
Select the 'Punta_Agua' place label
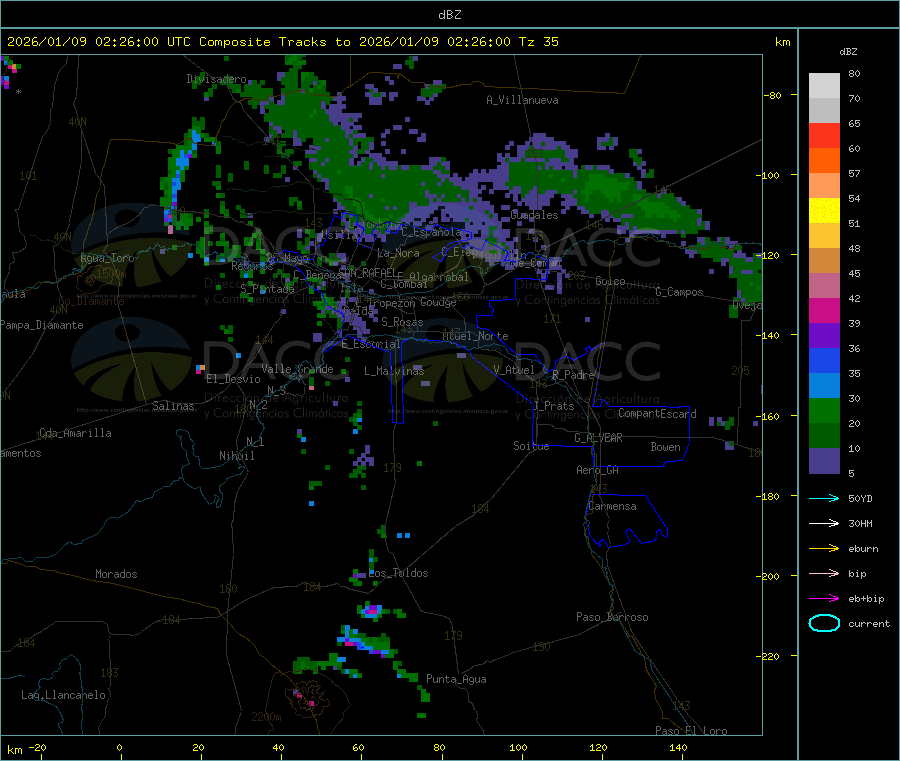[x=456, y=679]
